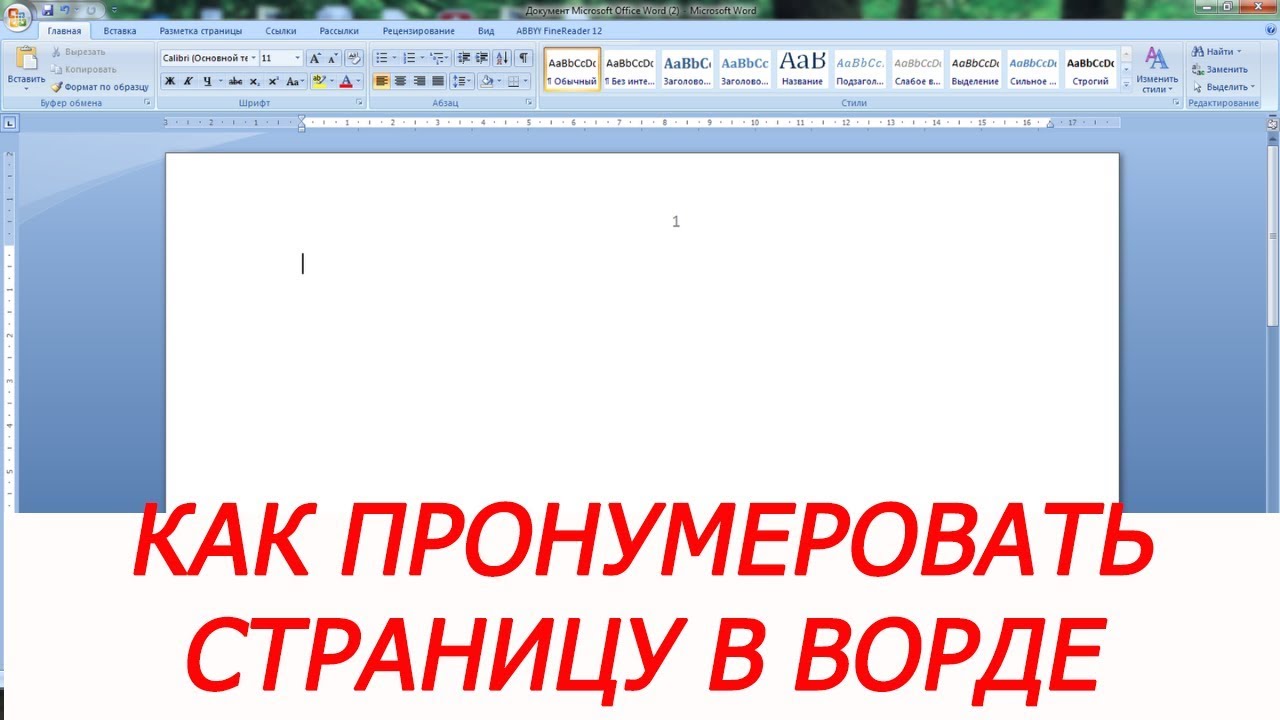1280x720 pixels.
Task: Open the Абзац paragraph dialog launcher
Action: pos(530,103)
